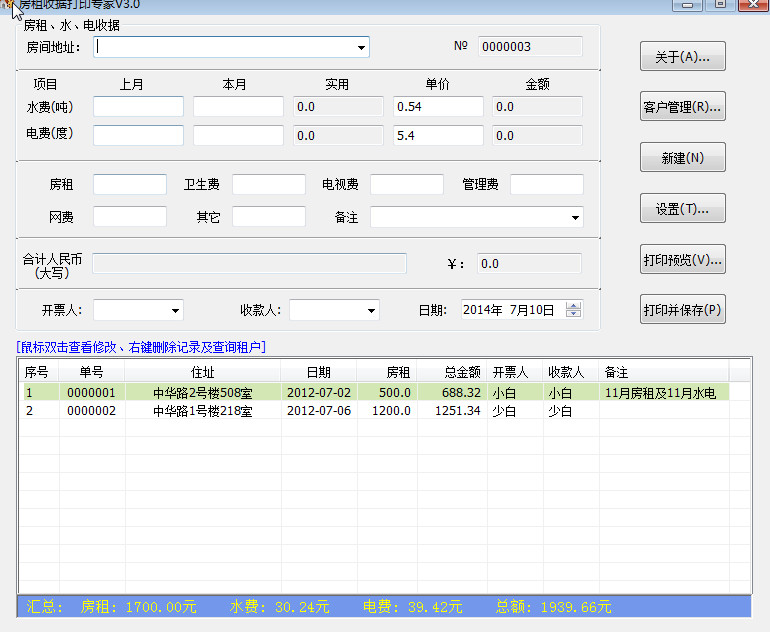Click the 房租 input field
The image size is (770, 632).
click(130, 185)
